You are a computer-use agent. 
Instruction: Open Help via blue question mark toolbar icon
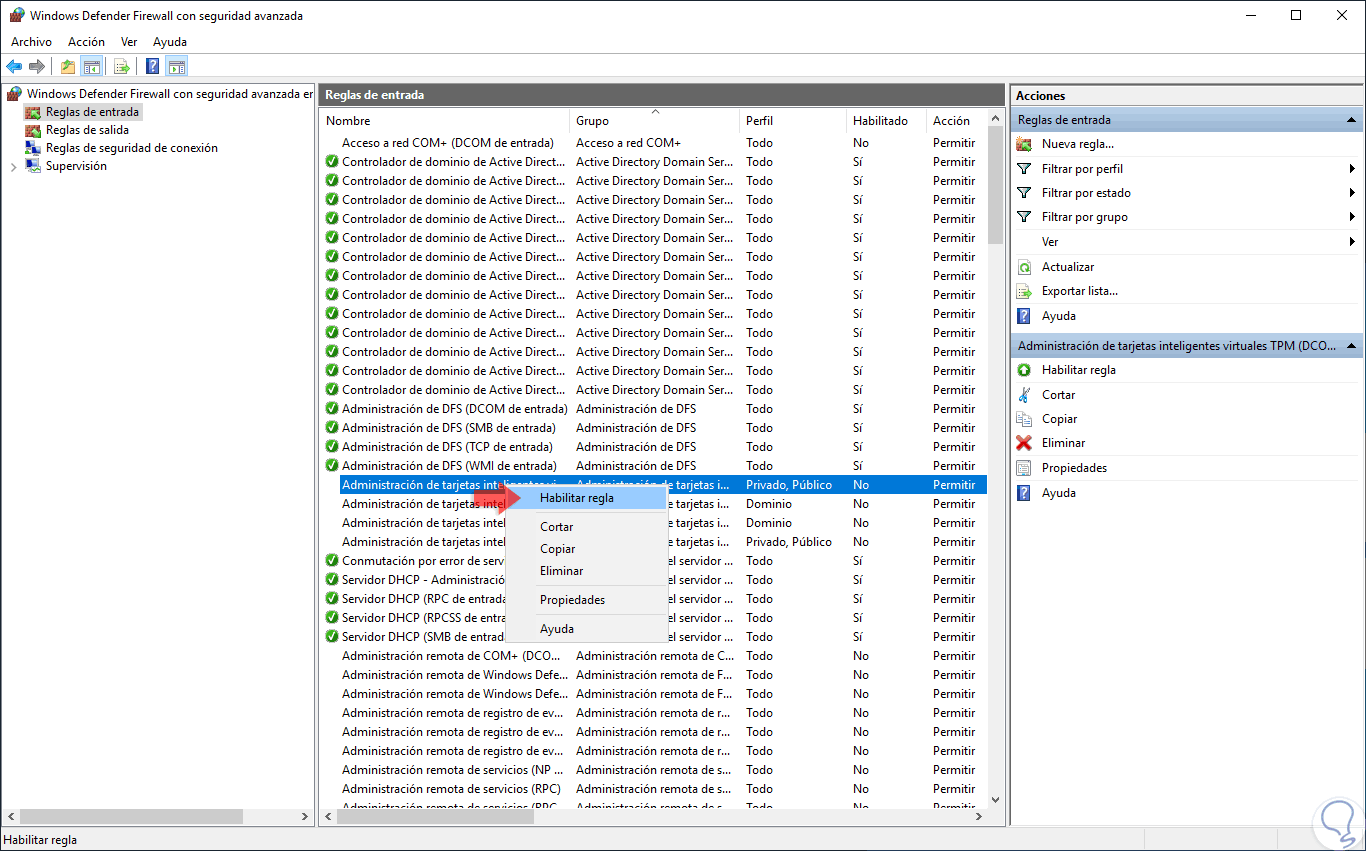click(153, 67)
